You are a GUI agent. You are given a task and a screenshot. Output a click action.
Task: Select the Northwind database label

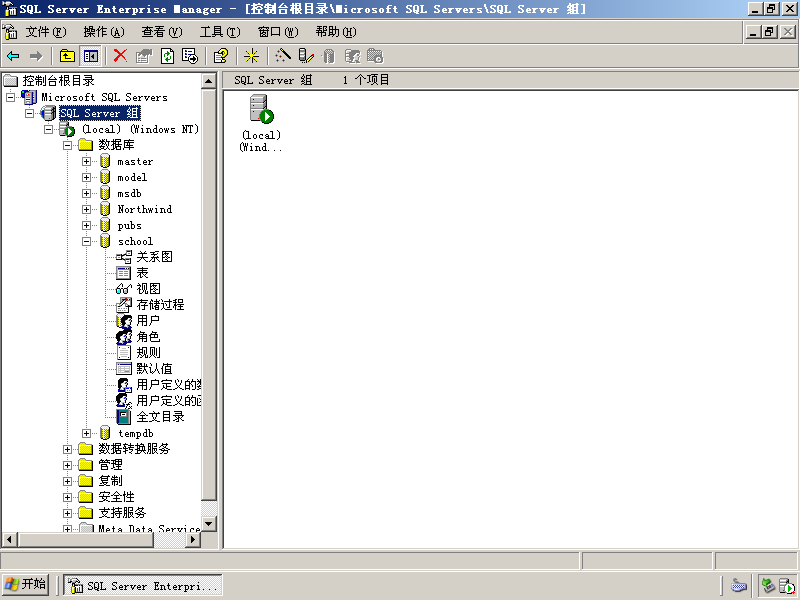[x=144, y=209]
